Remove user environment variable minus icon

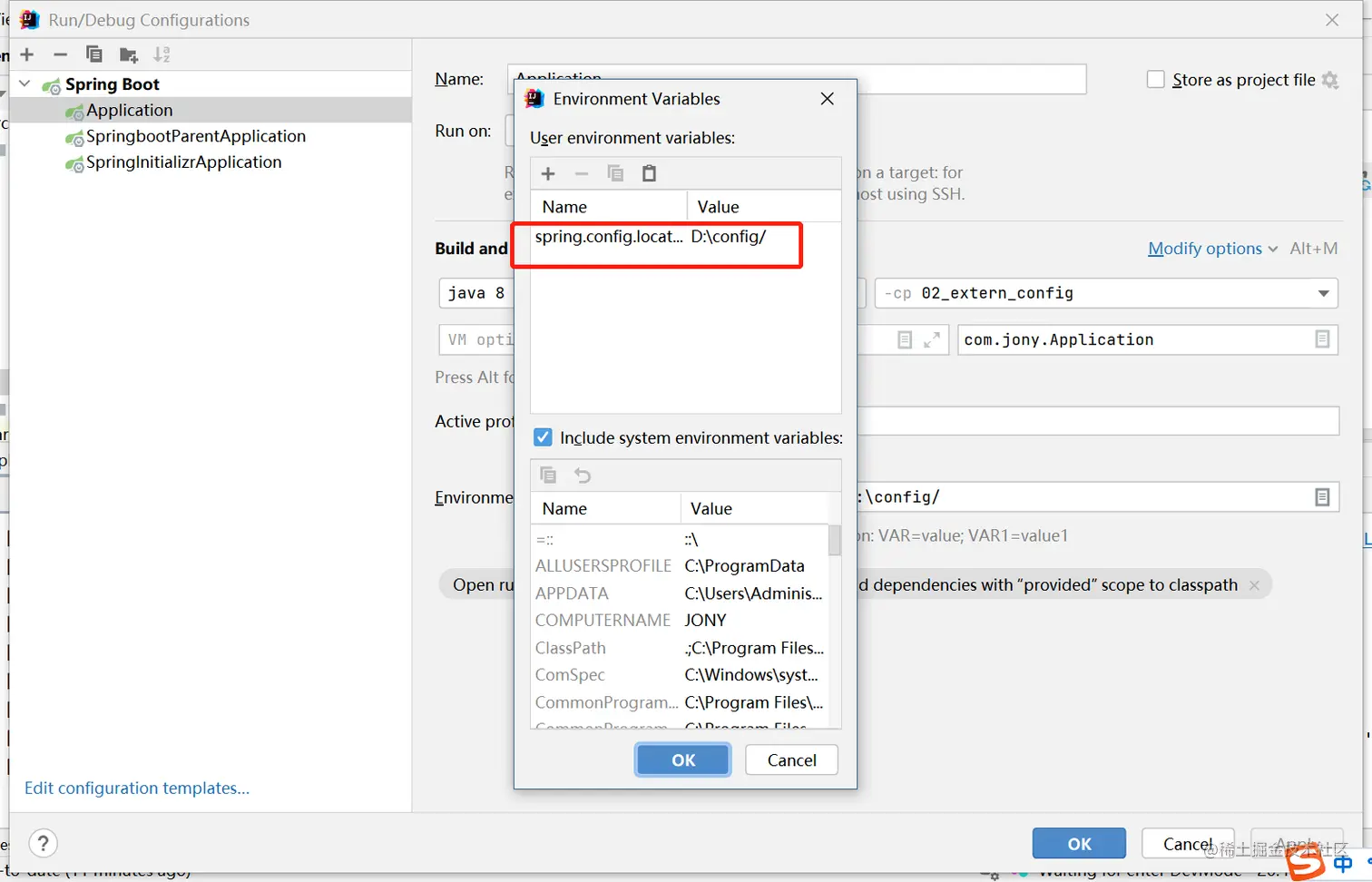pyautogui.click(x=582, y=173)
